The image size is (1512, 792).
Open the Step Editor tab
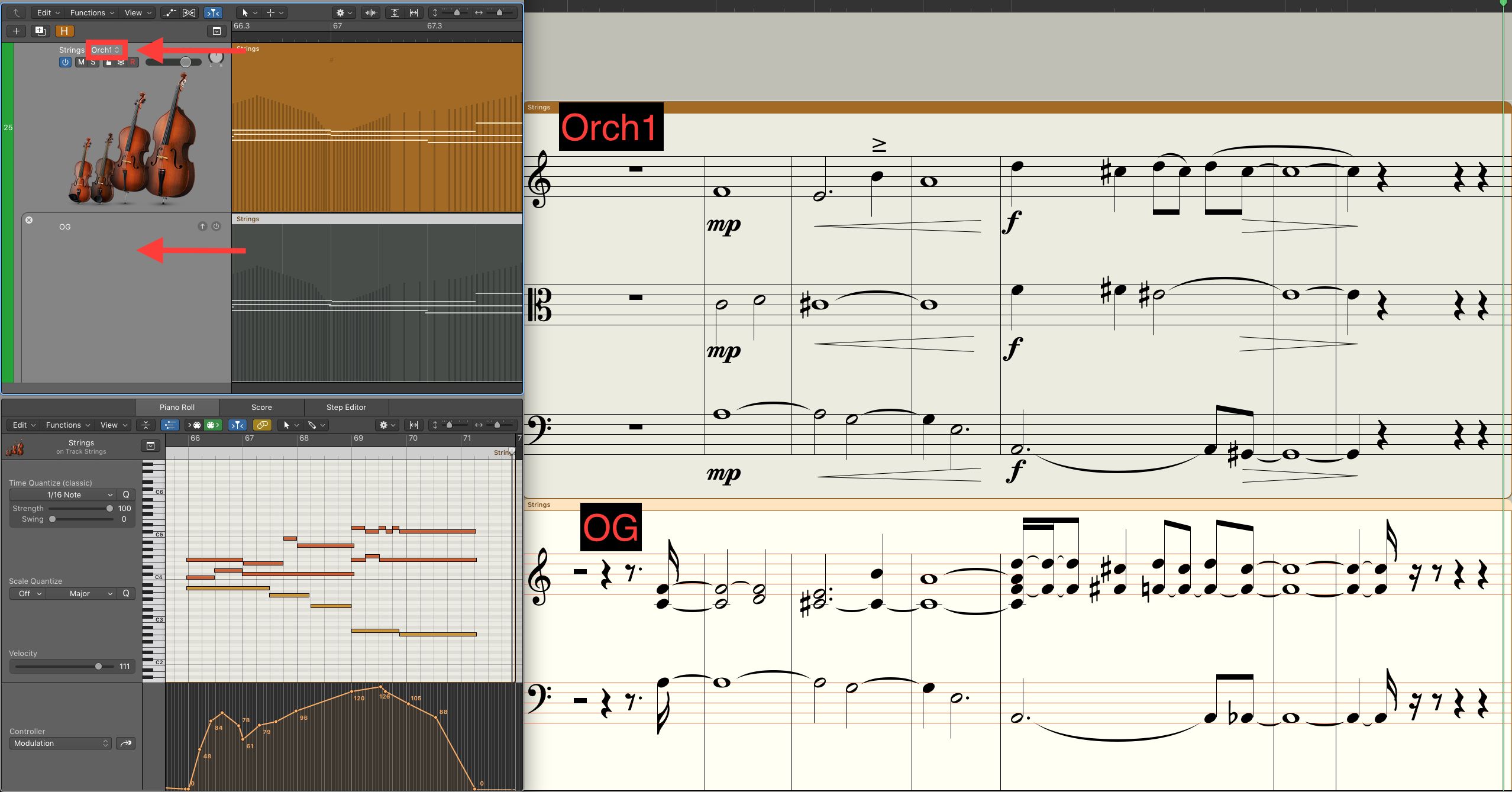click(x=346, y=407)
